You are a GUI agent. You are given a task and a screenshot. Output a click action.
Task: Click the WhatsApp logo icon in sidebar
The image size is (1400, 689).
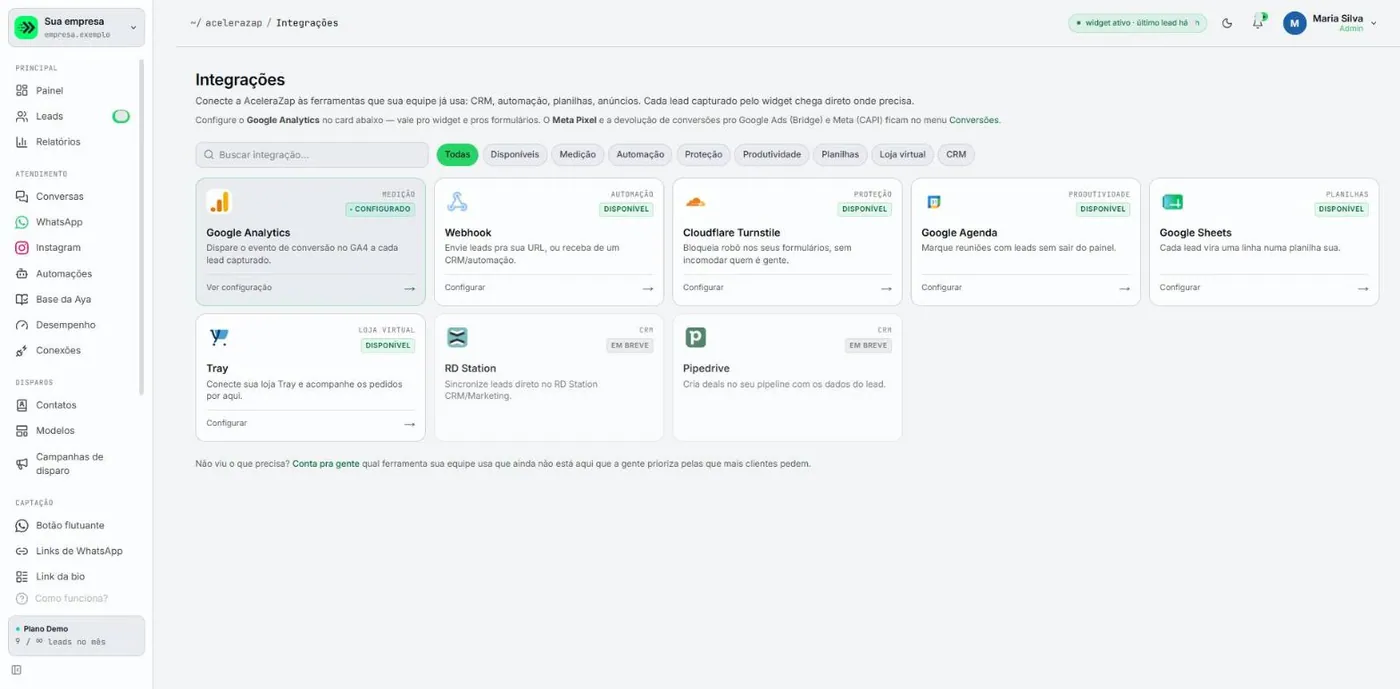click(x=22, y=222)
